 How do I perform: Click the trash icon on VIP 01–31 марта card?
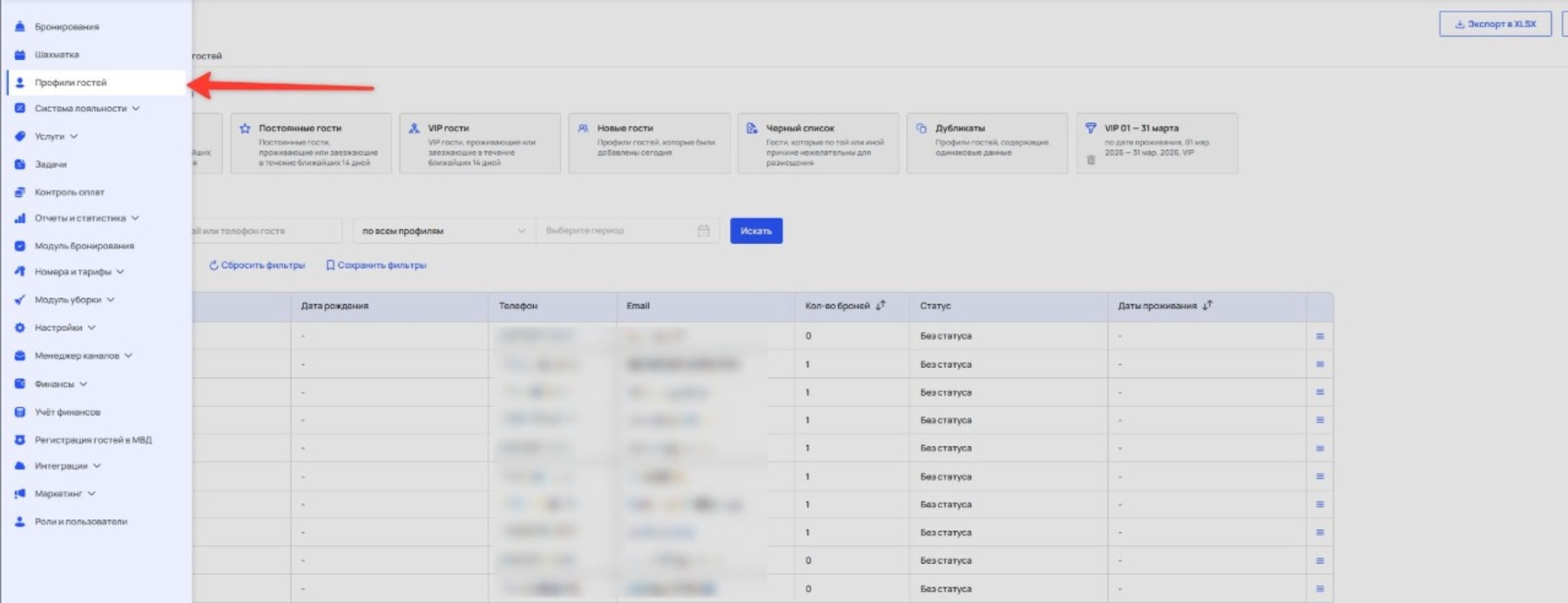tap(1091, 159)
